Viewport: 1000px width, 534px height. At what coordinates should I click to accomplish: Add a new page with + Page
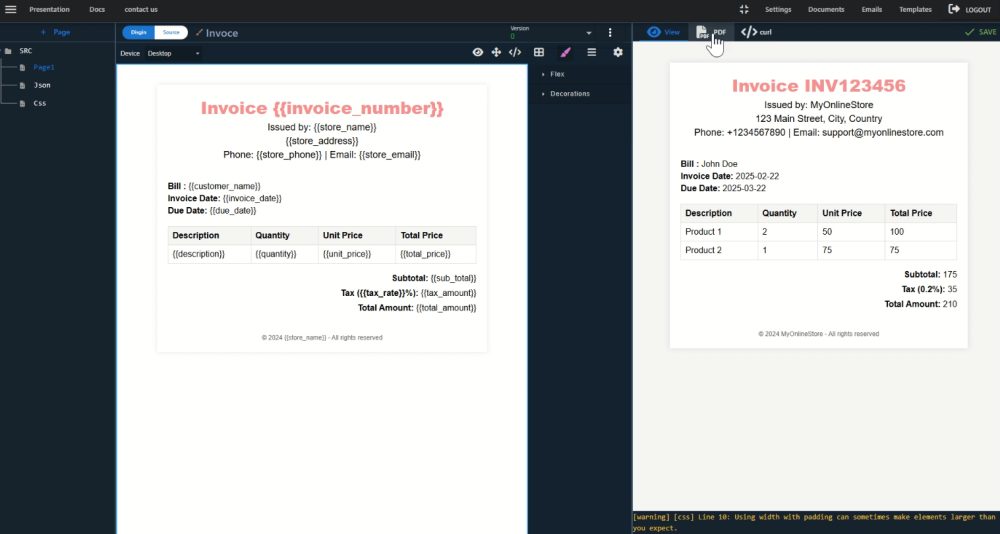click(x=55, y=32)
